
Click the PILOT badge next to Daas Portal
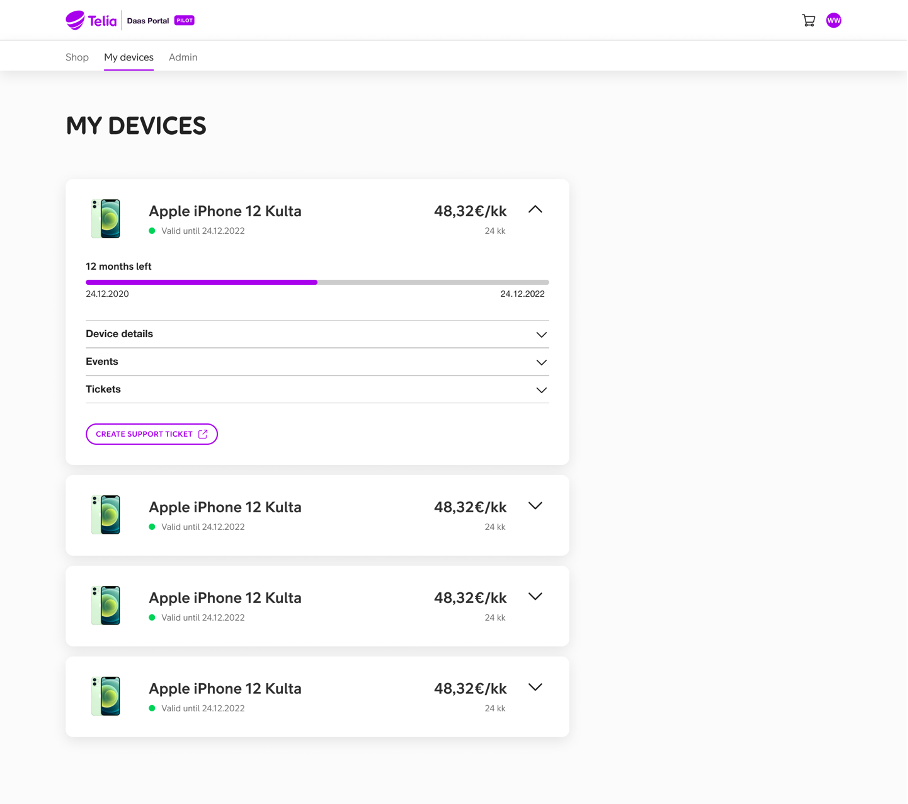click(184, 20)
